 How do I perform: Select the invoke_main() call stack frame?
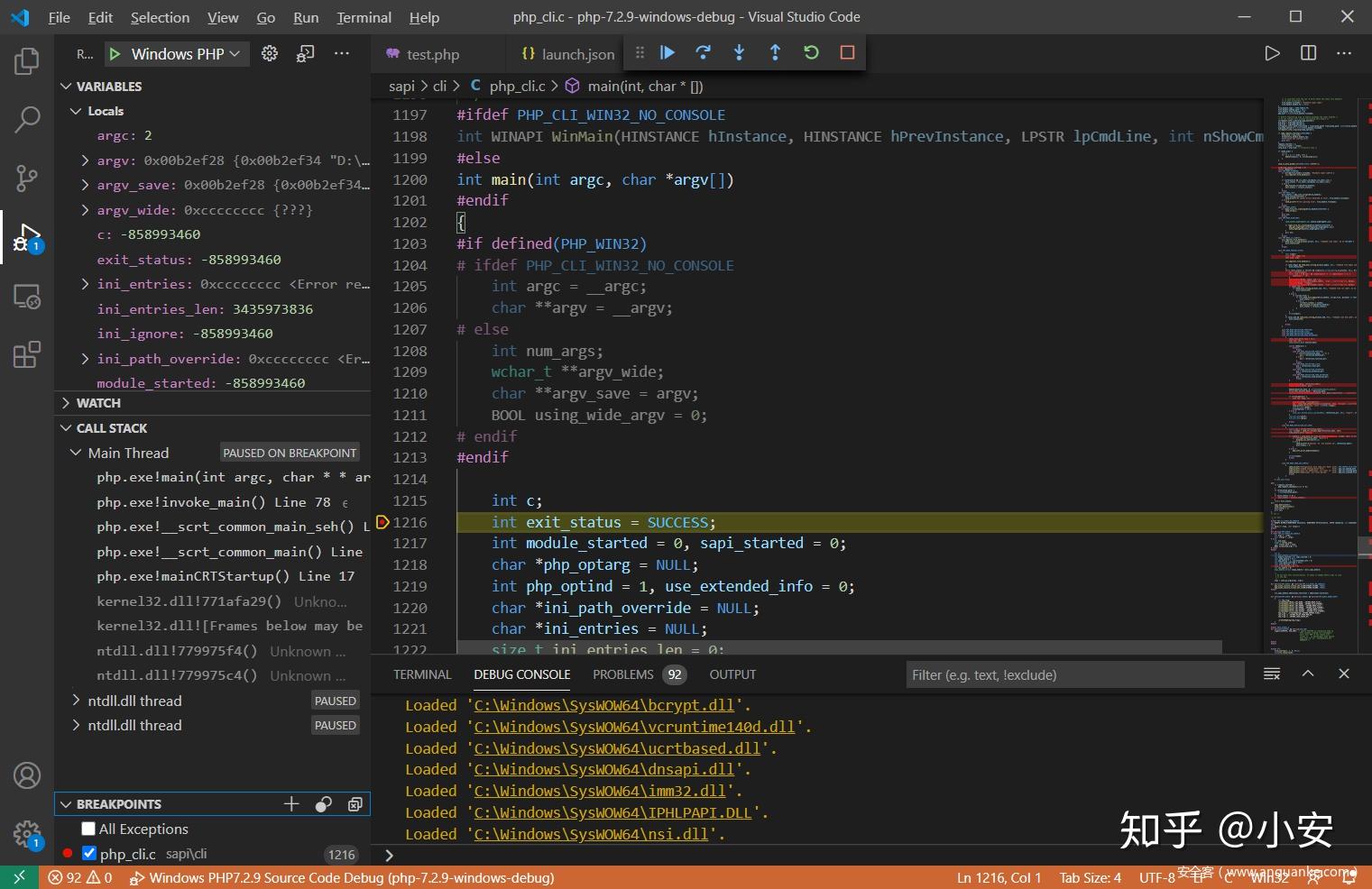pos(213,502)
